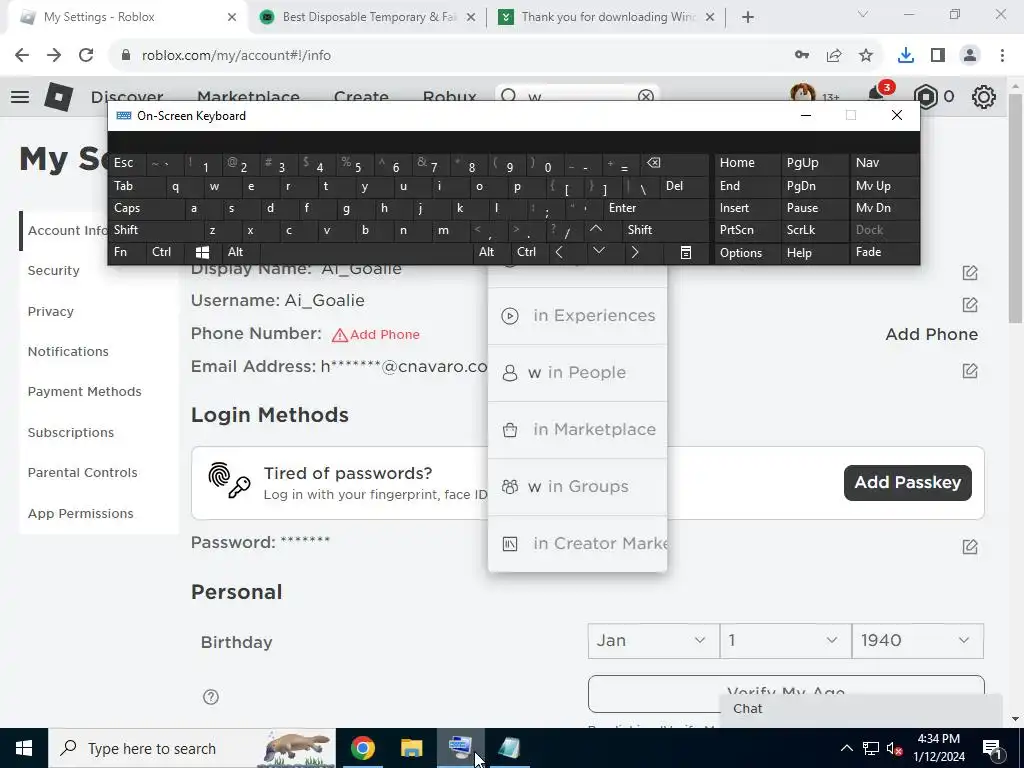Image resolution: width=1024 pixels, height=768 pixels.
Task: Open Payment Methods in the settings sidebar
Action: tap(84, 392)
